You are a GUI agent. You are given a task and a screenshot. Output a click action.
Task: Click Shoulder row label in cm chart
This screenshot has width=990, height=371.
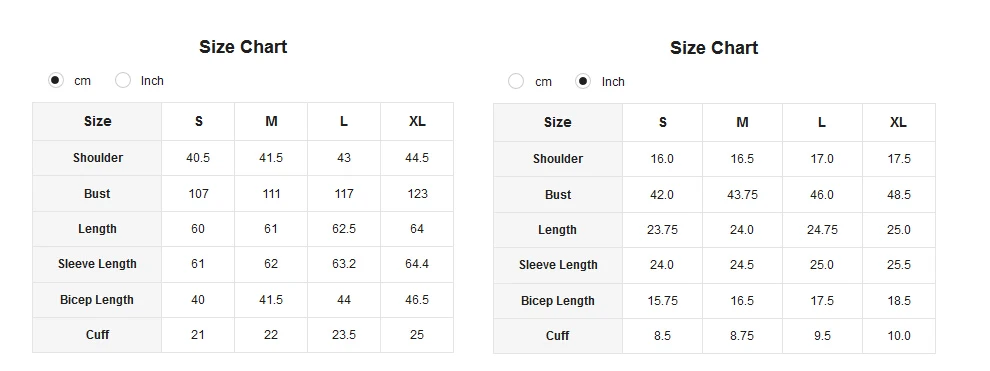click(97, 158)
